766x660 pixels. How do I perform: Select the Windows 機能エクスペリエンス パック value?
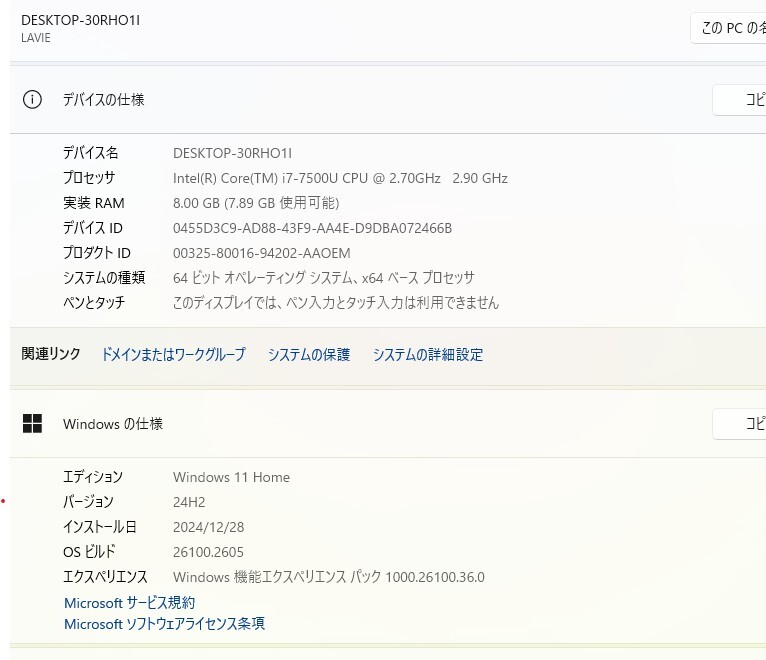329,577
